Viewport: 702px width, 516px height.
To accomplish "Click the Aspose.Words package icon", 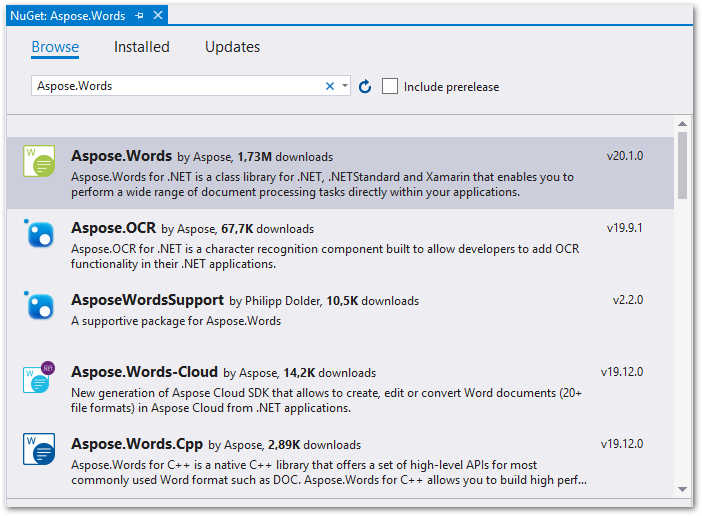I will click(x=40, y=162).
